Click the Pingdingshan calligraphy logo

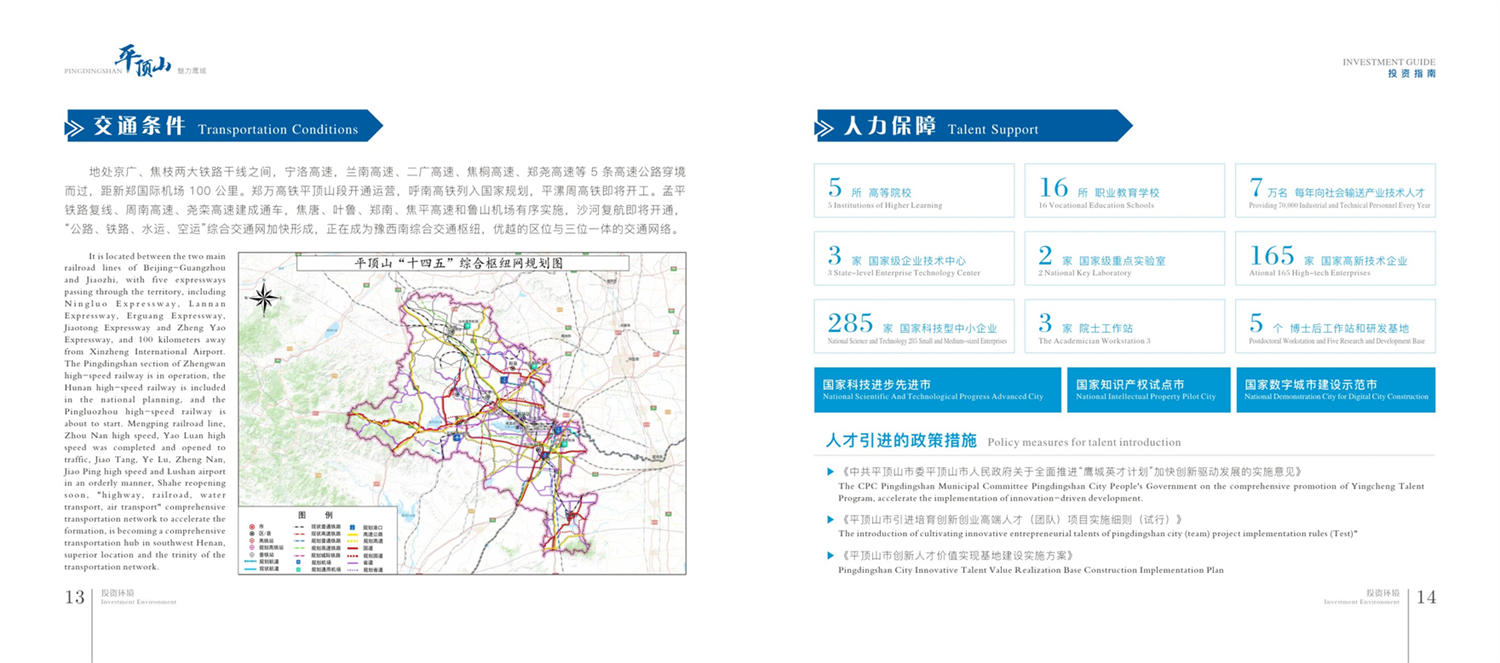[x=142, y=61]
